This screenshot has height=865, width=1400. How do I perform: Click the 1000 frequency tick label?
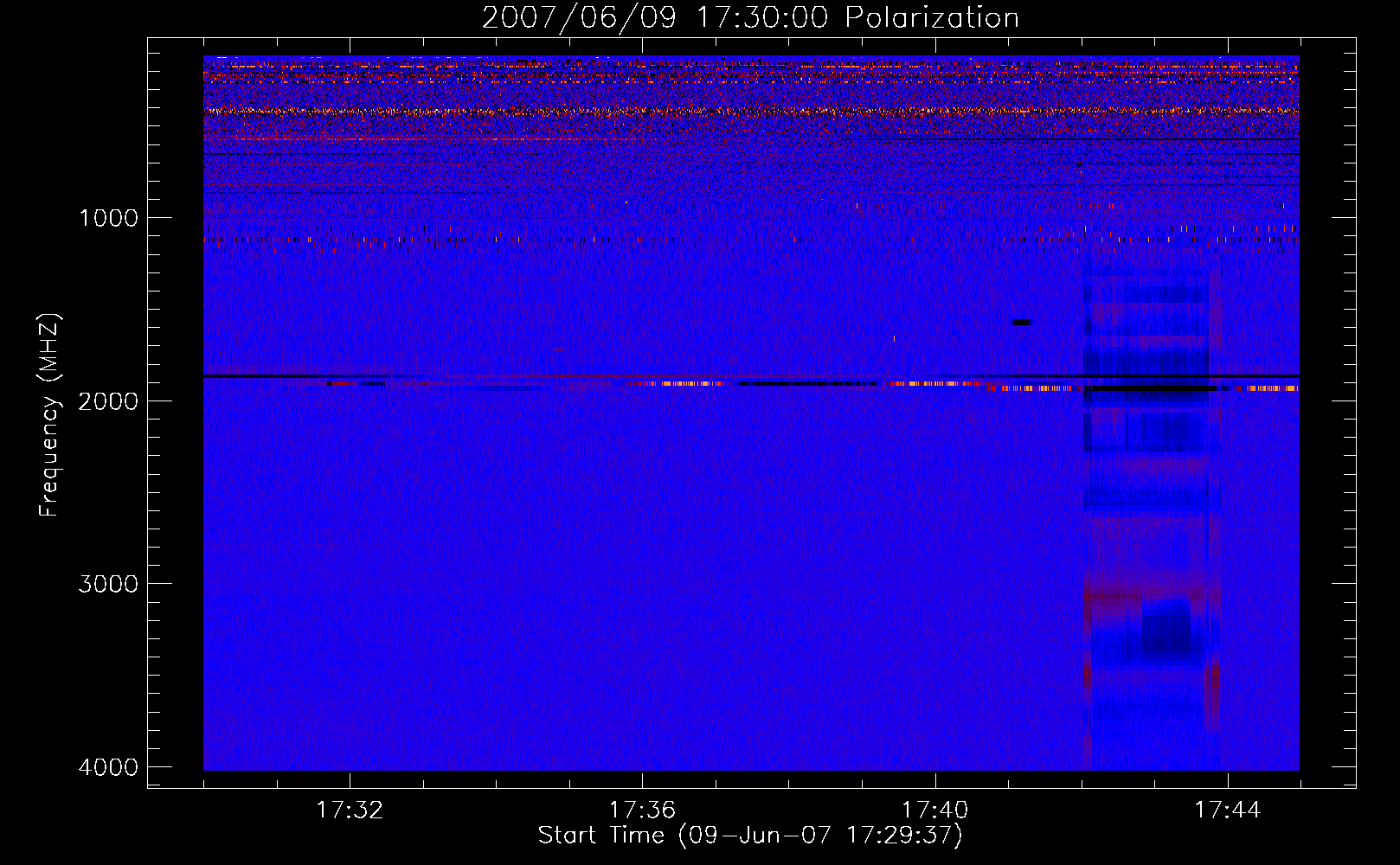click(x=109, y=217)
